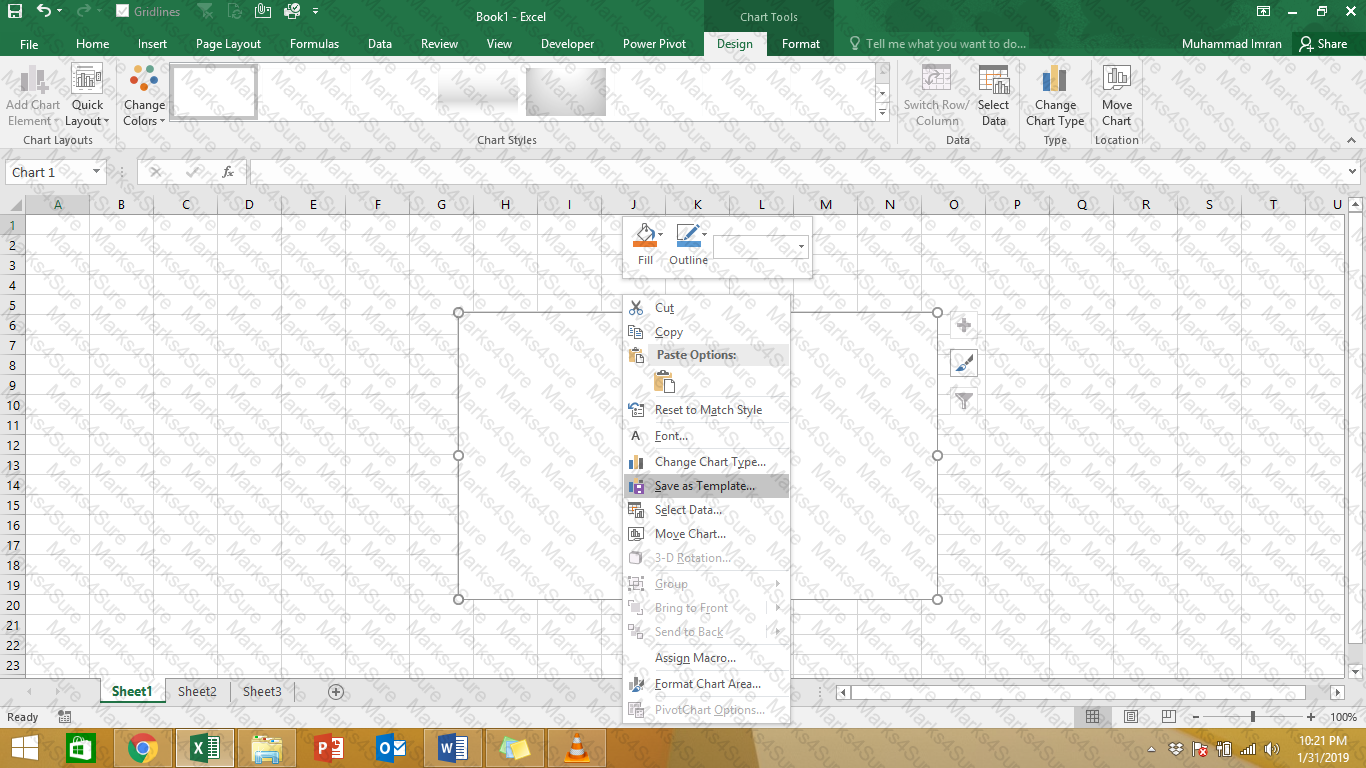Click the Select All corner of the grid
The image size is (1366, 768).
point(12,205)
